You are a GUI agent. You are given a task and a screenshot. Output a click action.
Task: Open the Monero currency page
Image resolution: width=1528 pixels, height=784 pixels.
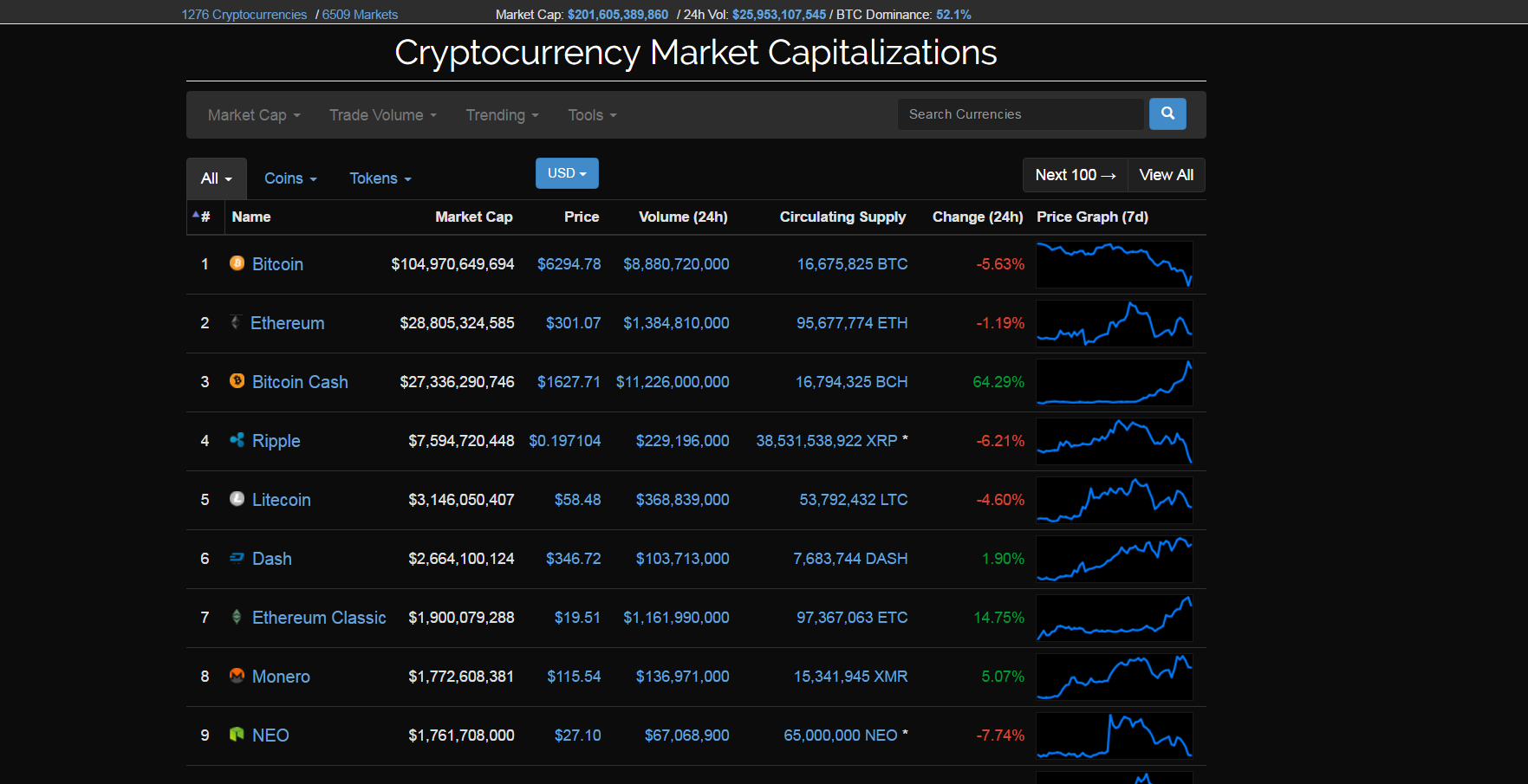[281, 677]
